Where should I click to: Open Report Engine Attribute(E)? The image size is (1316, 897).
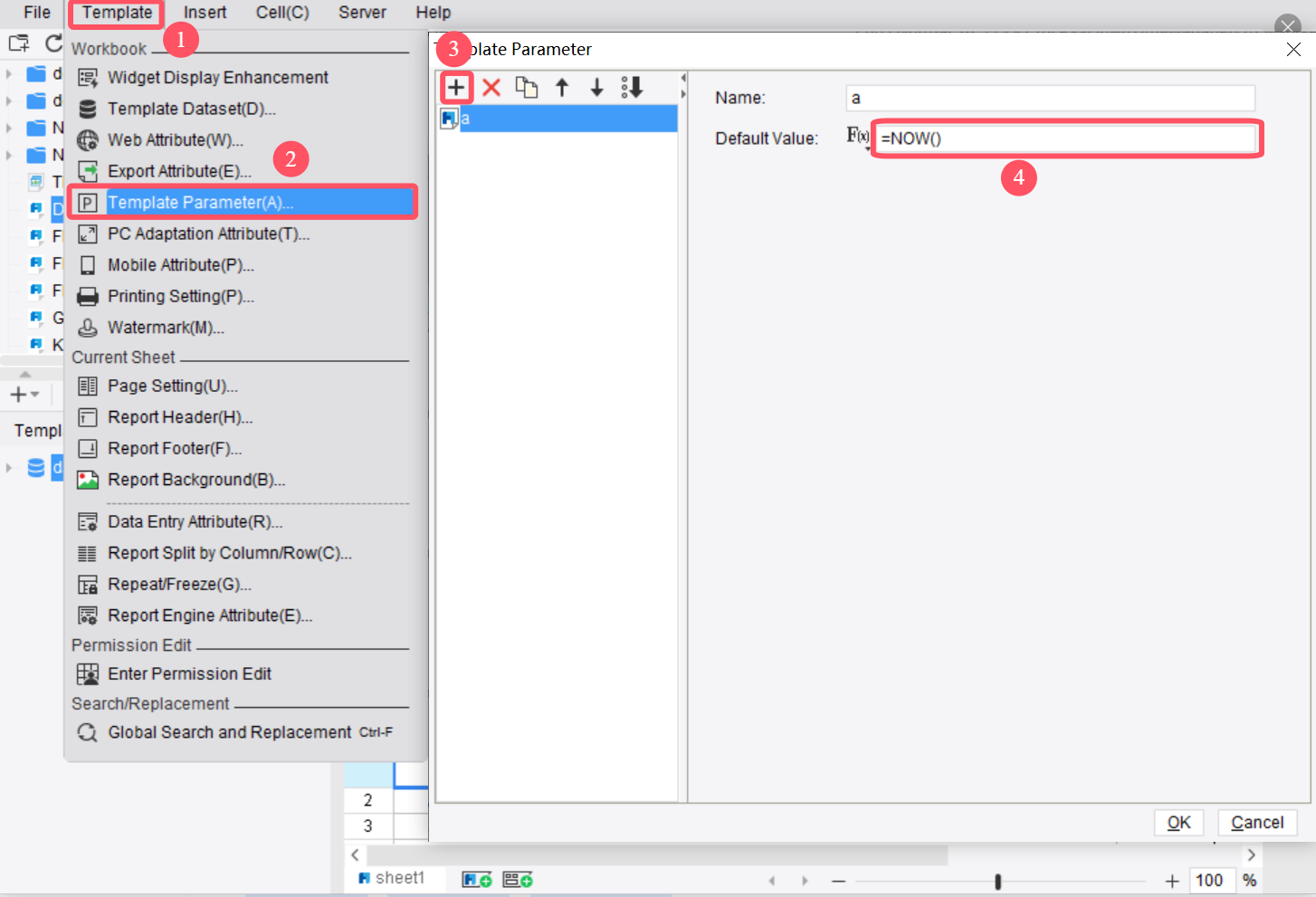(x=210, y=615)
